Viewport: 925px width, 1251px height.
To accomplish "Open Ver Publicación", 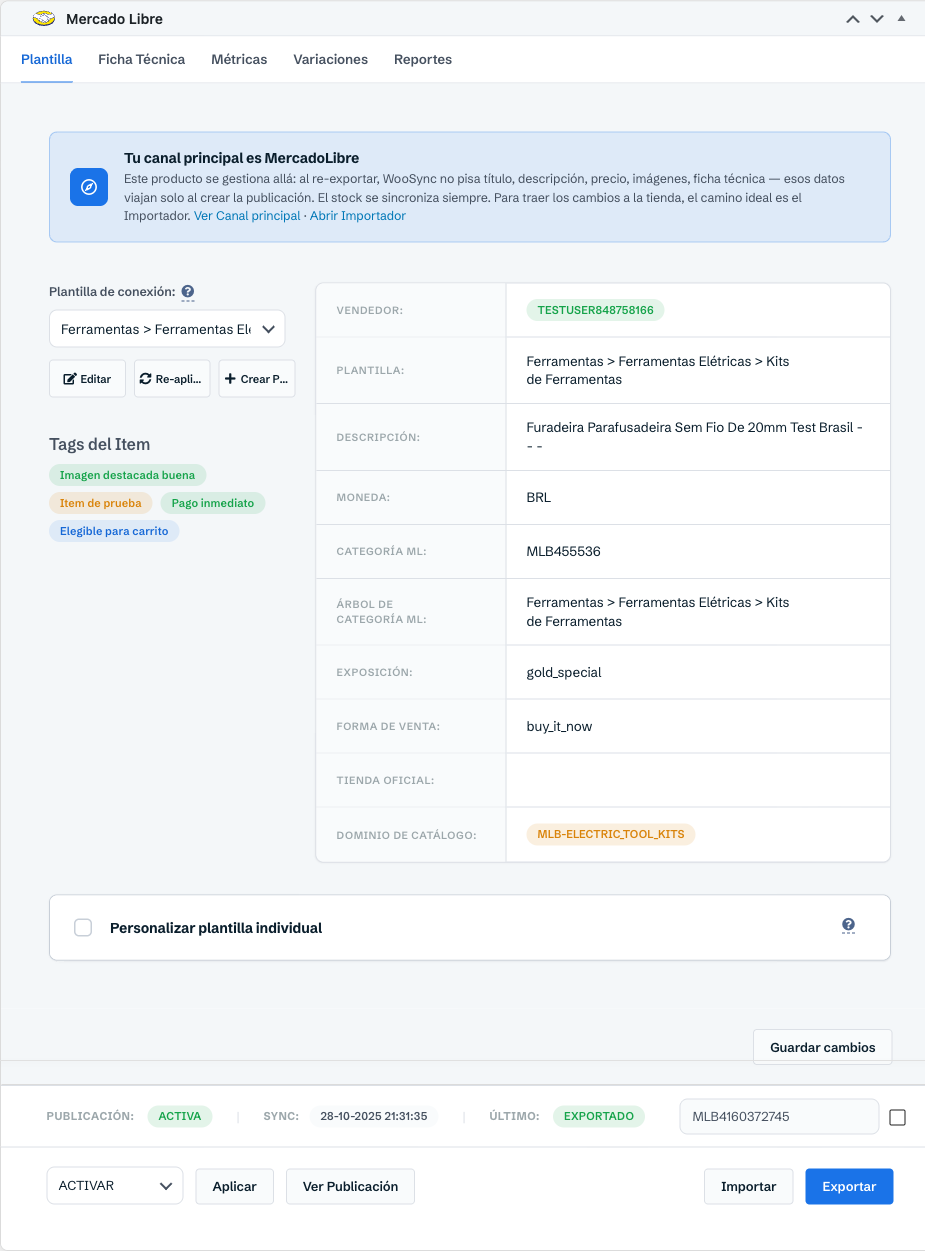I will point(350,1186).
